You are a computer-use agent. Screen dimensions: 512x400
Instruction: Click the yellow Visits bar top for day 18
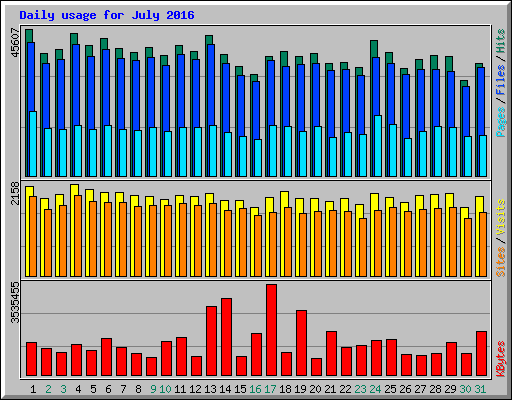coord(284,199)
